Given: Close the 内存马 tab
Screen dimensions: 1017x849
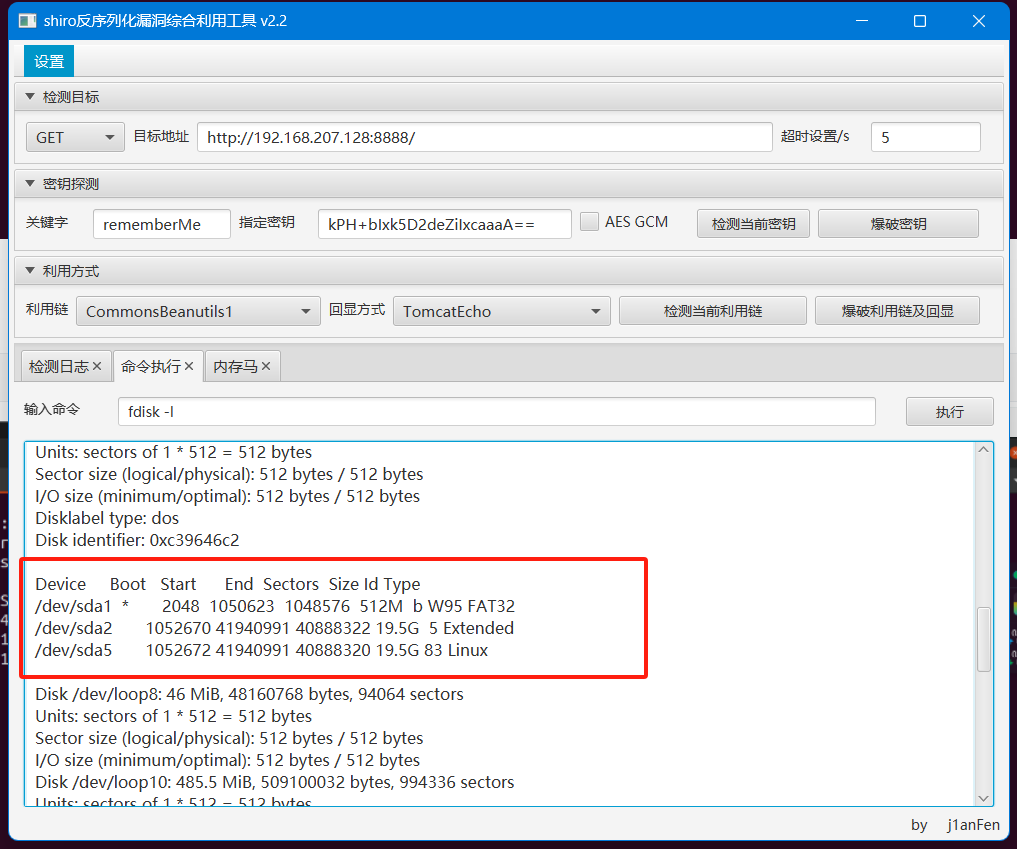Looking at the screenshot, I should coord(266,366).
